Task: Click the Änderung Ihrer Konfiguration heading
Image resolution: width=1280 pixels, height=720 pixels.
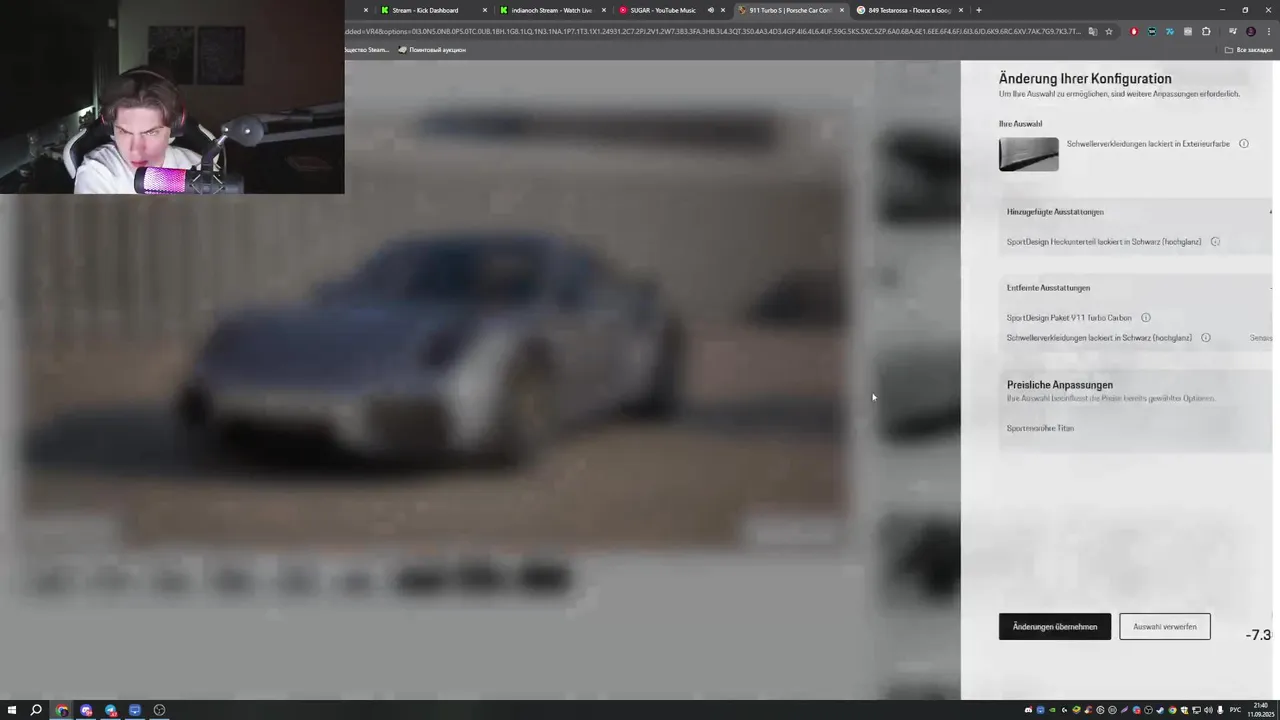Action: [1085, 79]
